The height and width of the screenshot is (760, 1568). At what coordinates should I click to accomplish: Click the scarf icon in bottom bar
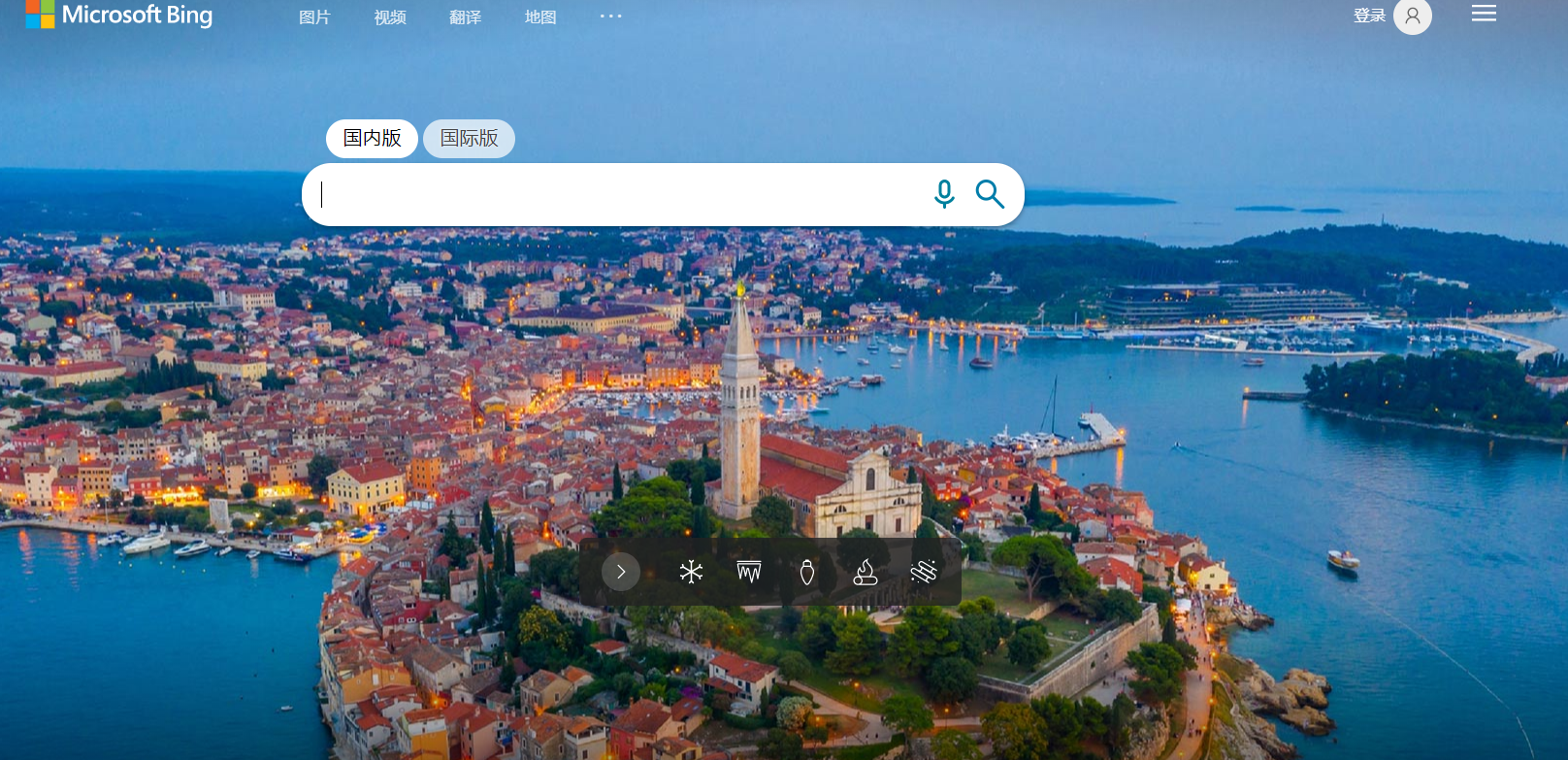(x=924, y=572)
